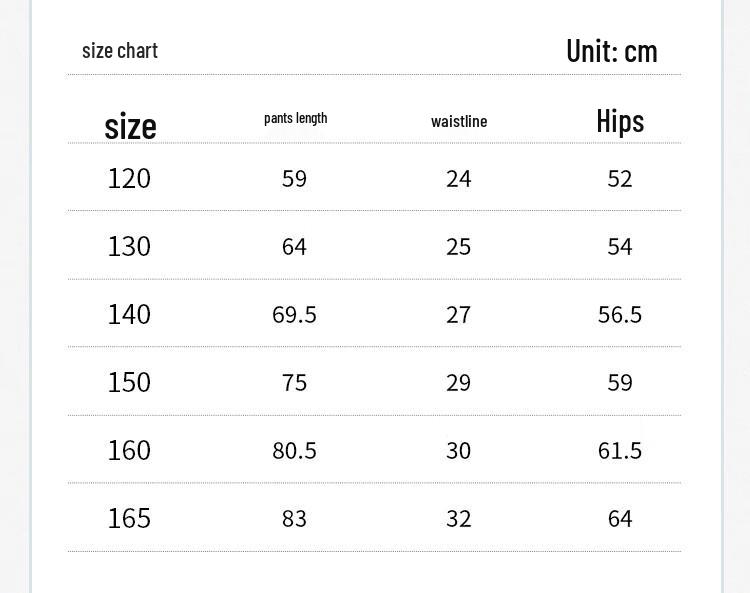This screenshot has width=750, height=593.
Task: Select size 120 row label
Action: (x=129, y=178)
